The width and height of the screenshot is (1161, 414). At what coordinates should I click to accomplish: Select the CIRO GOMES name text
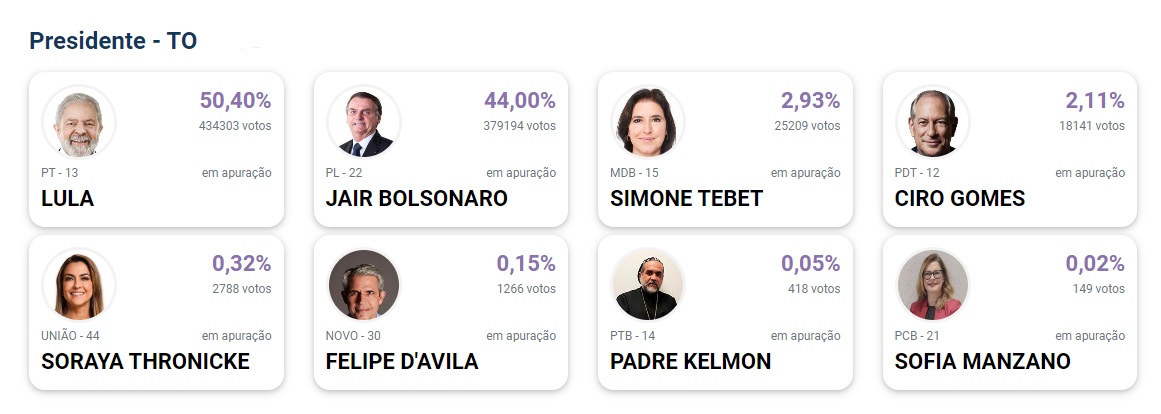pos(960,198)
